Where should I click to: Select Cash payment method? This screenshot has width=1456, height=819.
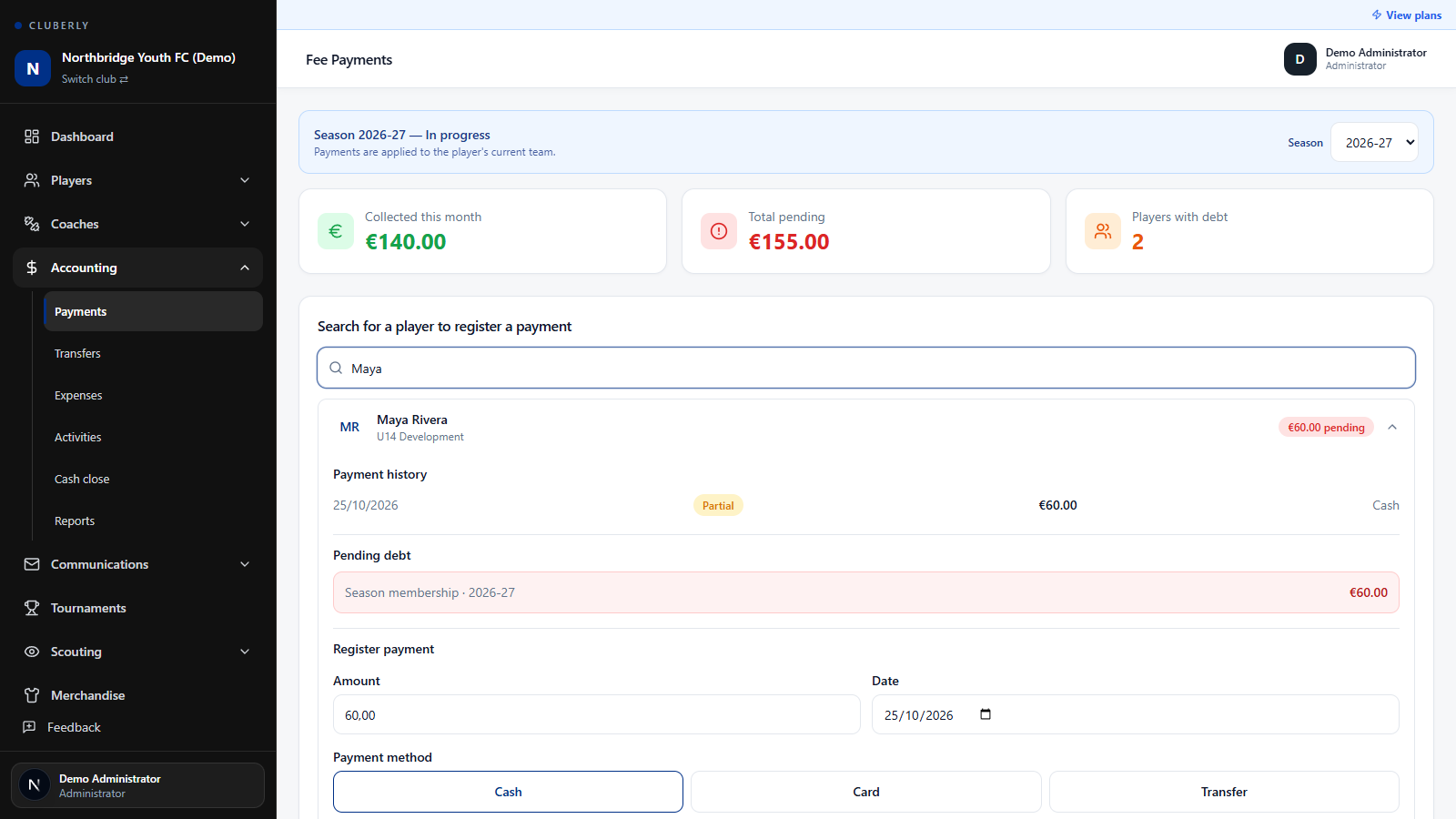pyautogui.click(x=508, y=792)
